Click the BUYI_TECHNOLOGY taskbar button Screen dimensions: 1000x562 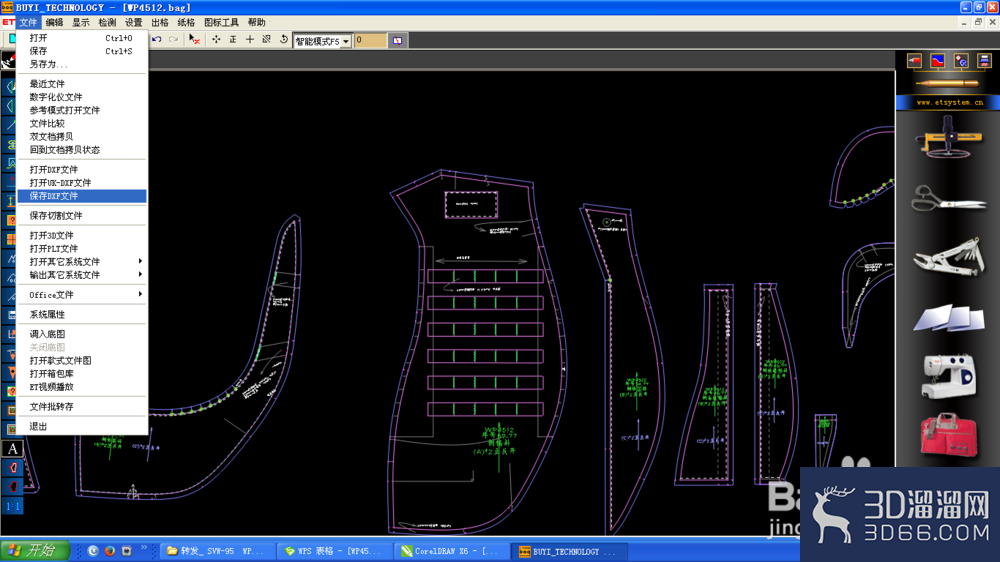pyautogui.click(x=569, y=551)
